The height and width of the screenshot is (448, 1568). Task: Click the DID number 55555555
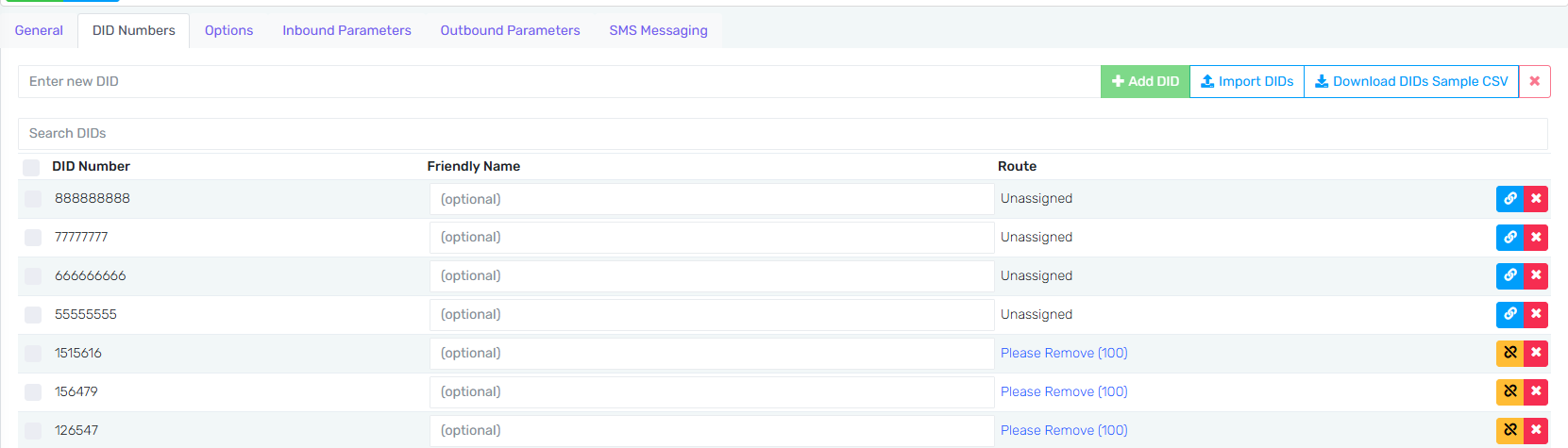click(86, 314)
